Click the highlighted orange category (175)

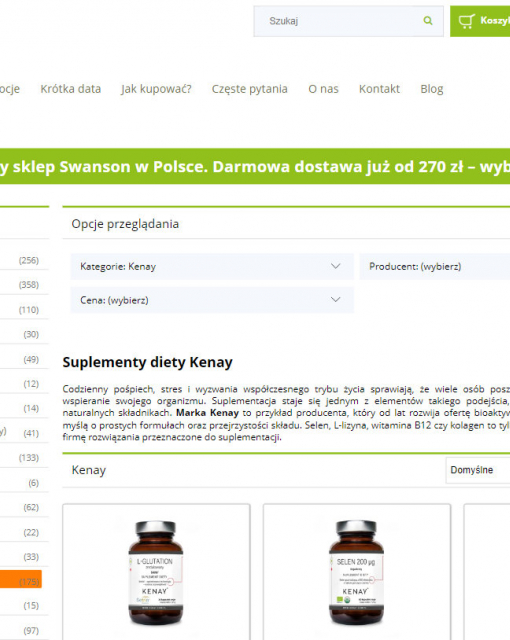click(21, 579)
